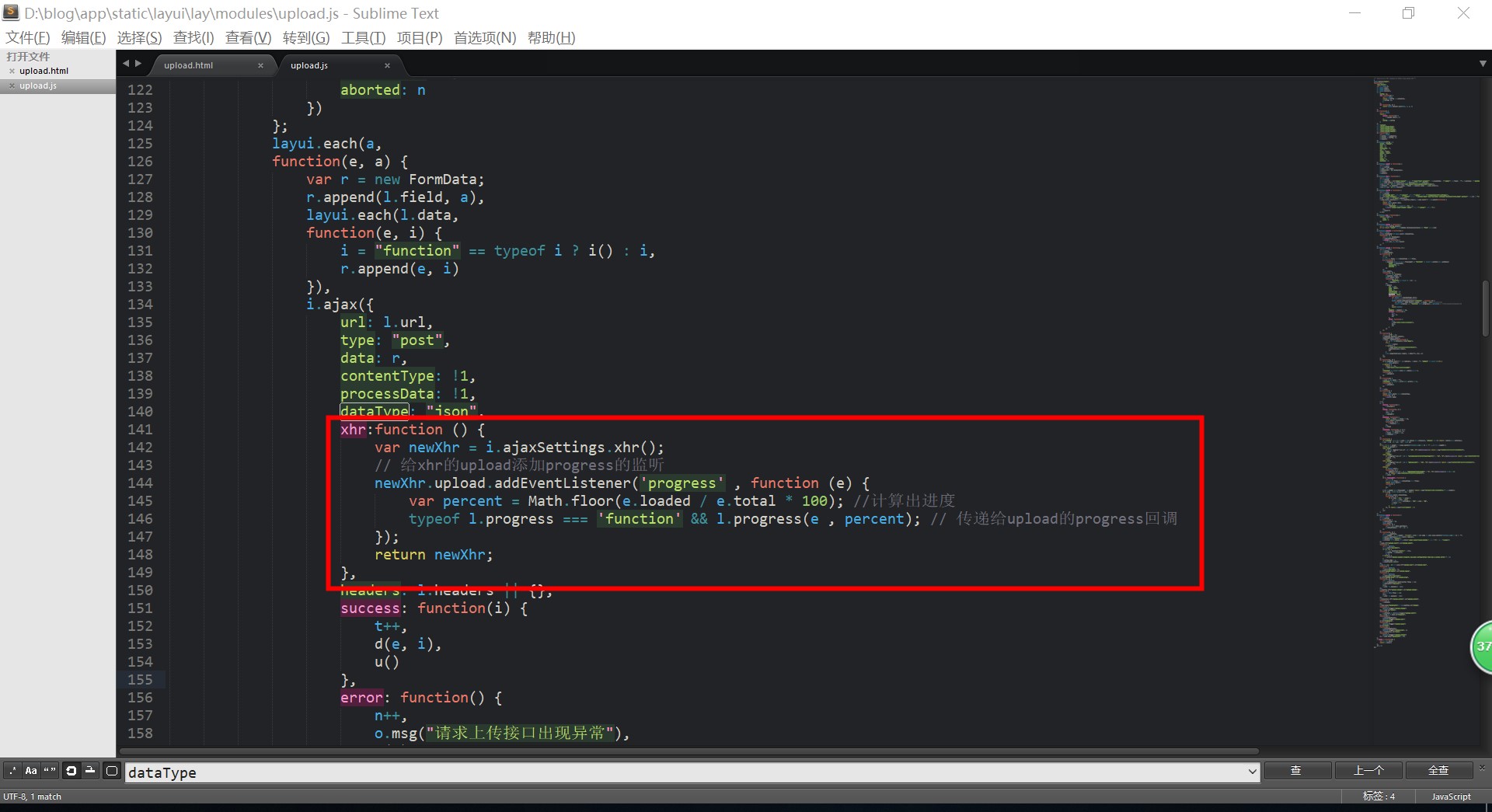
Task: Click the "function" string on line 131
Action: 417,251
